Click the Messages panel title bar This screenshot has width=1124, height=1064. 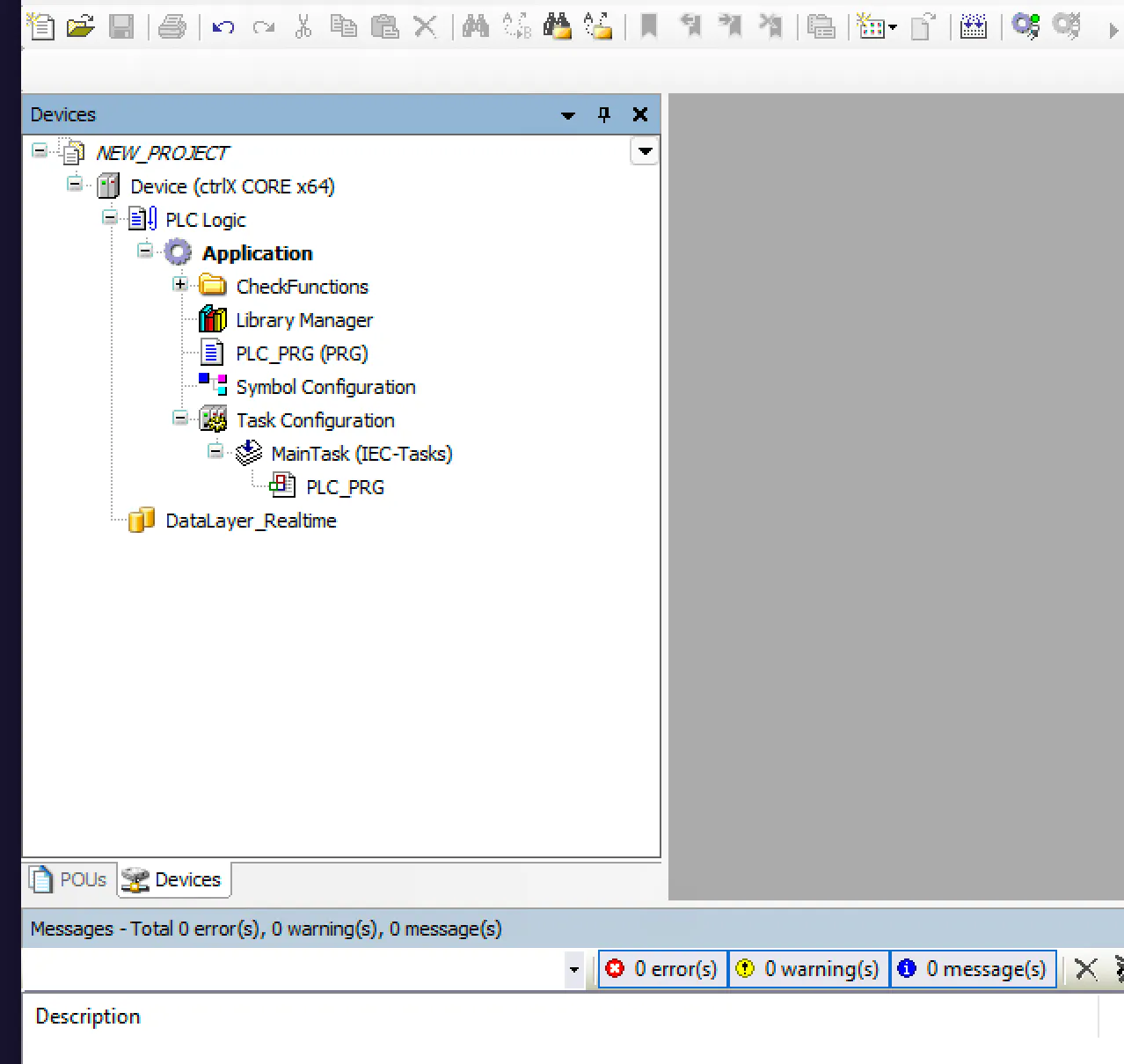click(x=573, y=929)
